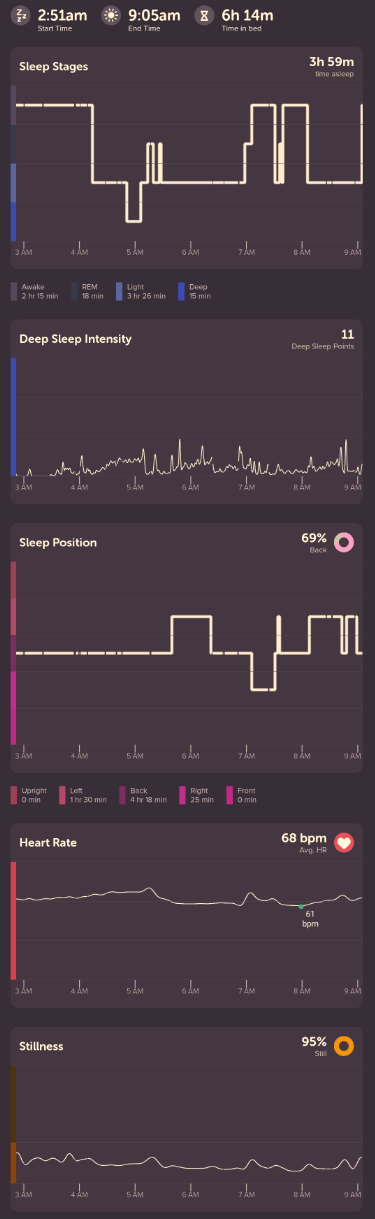Select the REM legend swatch
The image size is (375, 1219).
point(74,291)
